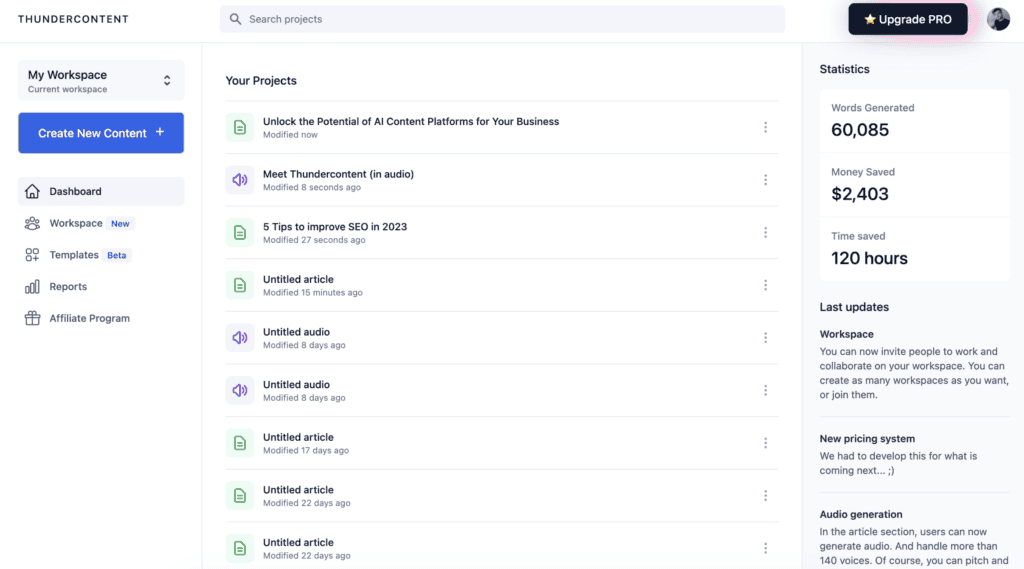
Task: Click the audio icon for Meet Thundercontent
Action: [x=240, y=180]
